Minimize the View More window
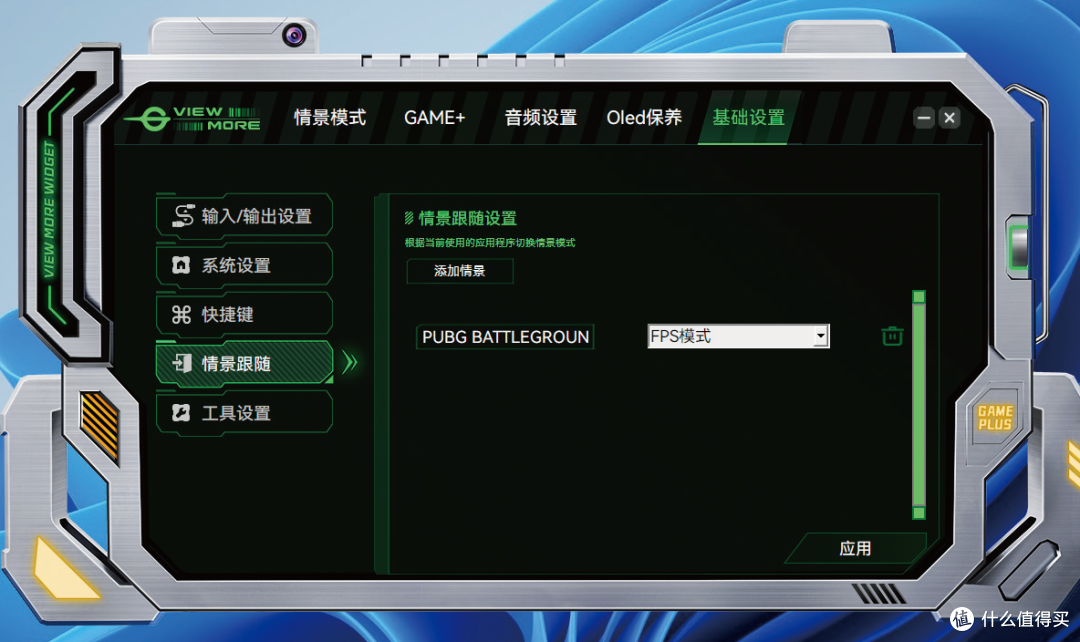This screenshot has height=642, width=1080. tap(924, 118)
